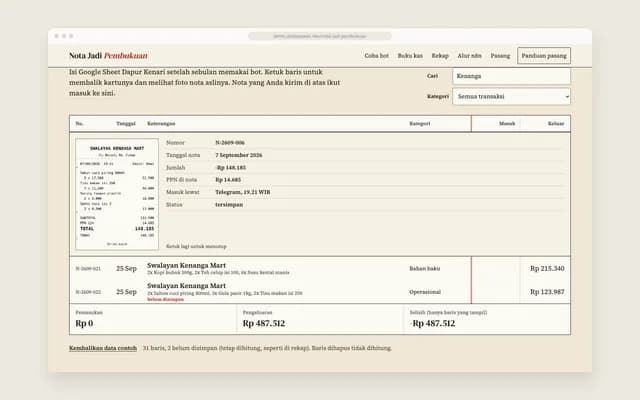
Task: Open the Pasang nav link
Action: click(500, 56)
